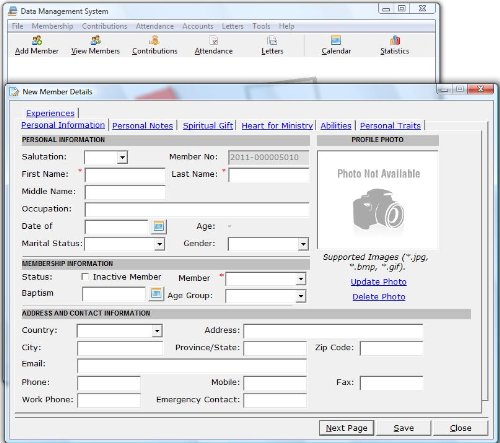Open the Tools menu
500x443 pixels.
(x=261, y=26)
